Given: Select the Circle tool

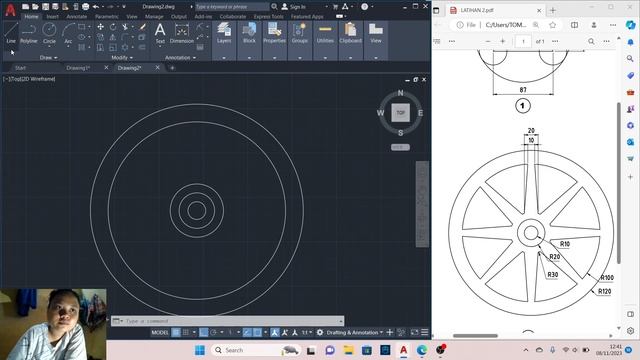Looking at the screenshot, I should (49, 33).
